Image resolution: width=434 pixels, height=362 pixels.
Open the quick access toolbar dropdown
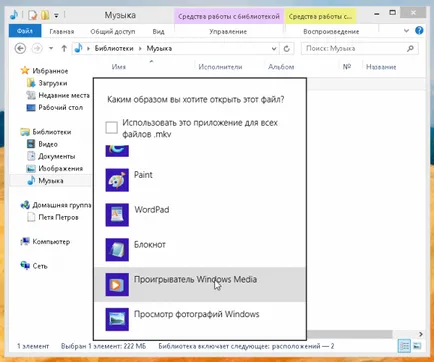click(x=56, y=15)
